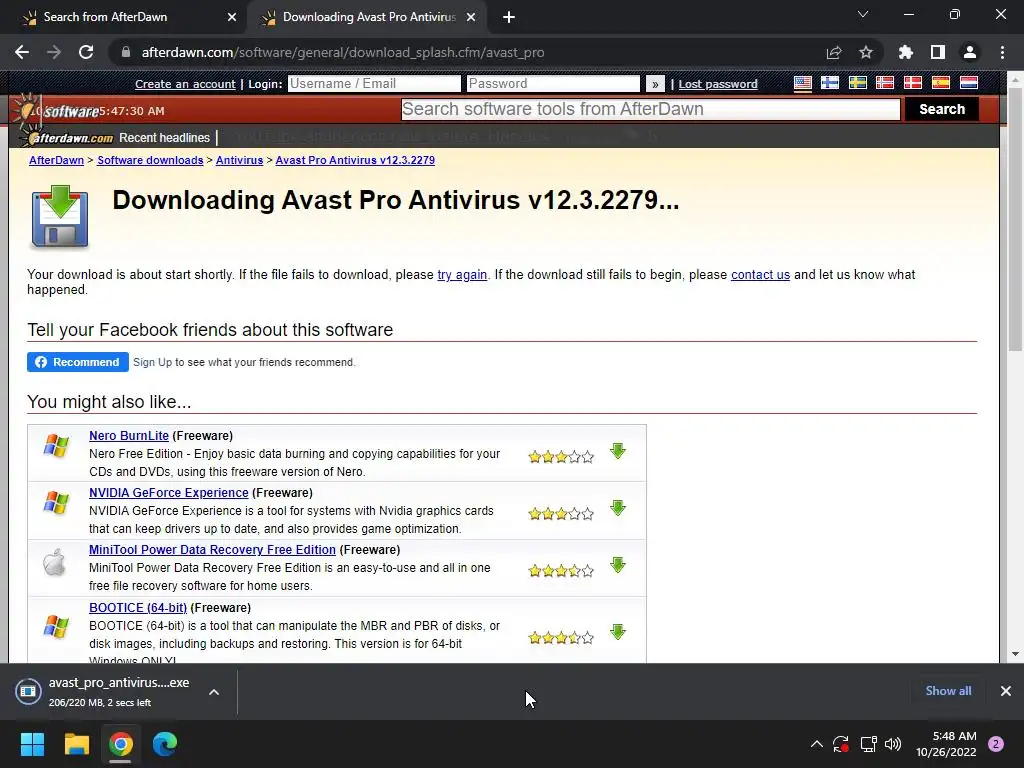Image resolution: width=1024 pixels, height=768 pixels.
Task: Select the US flag language
Action: (803, 83)
